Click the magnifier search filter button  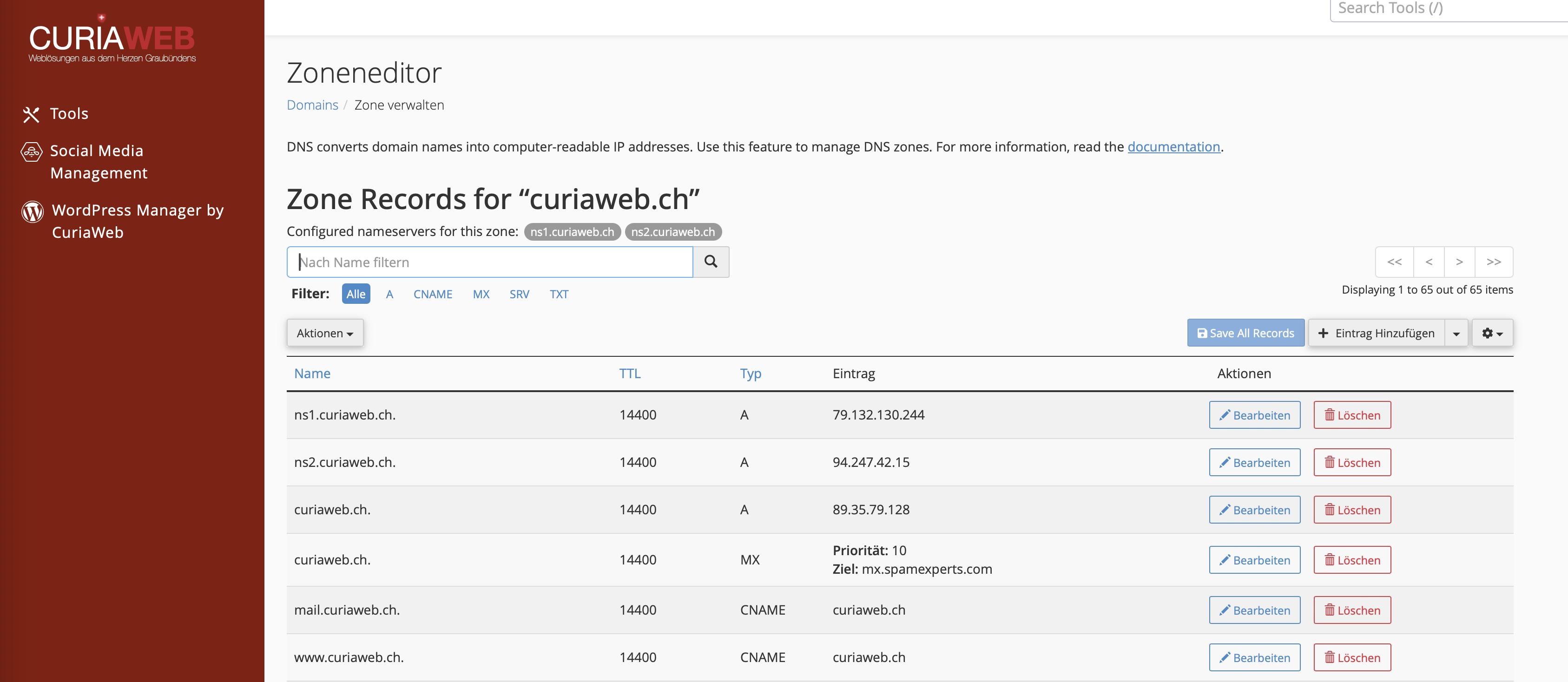(x=711, y=262)
